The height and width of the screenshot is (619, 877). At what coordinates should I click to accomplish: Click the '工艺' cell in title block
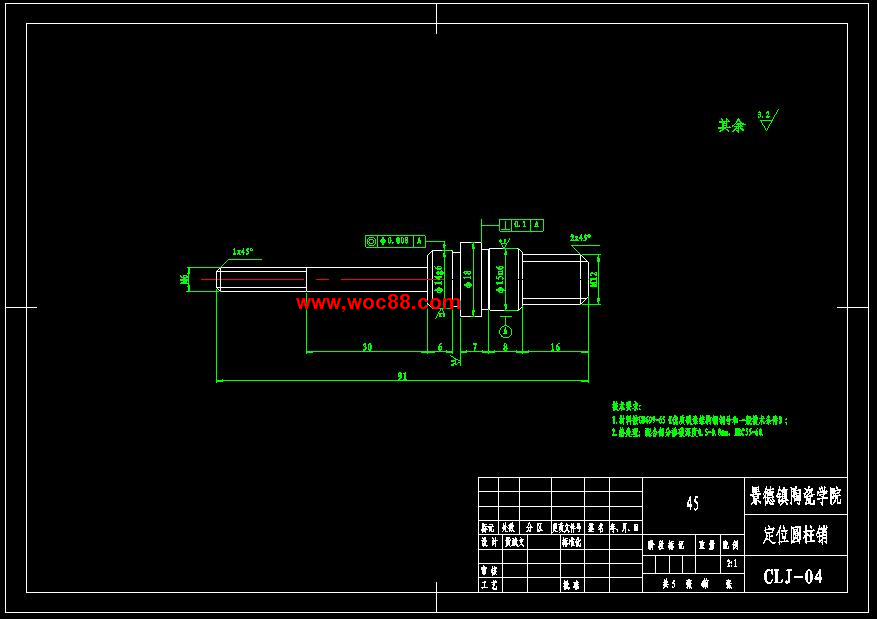pos(489,585)
